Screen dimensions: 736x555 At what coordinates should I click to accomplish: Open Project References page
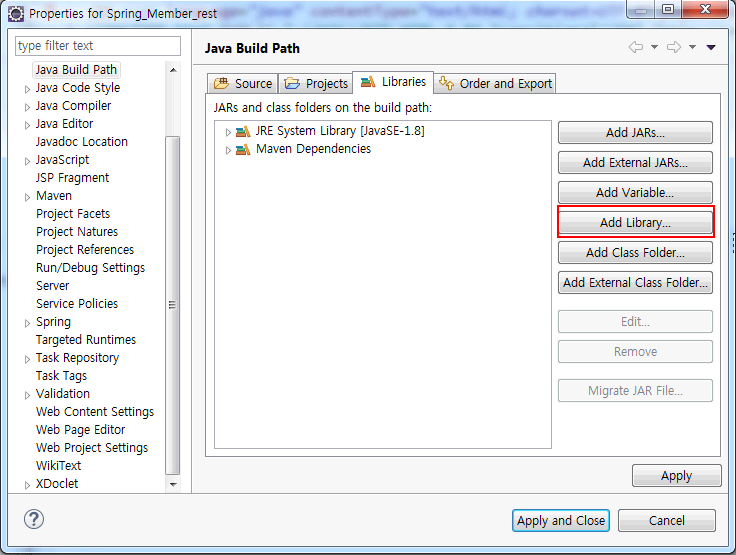[85, 250]
